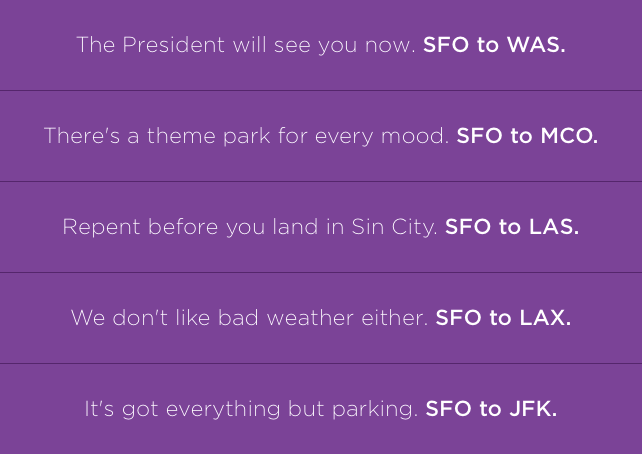The width and height of the screenshot is (642, 454).
Task: Choose the "SFO to LAX." flight link
Action: (x=503, y=318)
